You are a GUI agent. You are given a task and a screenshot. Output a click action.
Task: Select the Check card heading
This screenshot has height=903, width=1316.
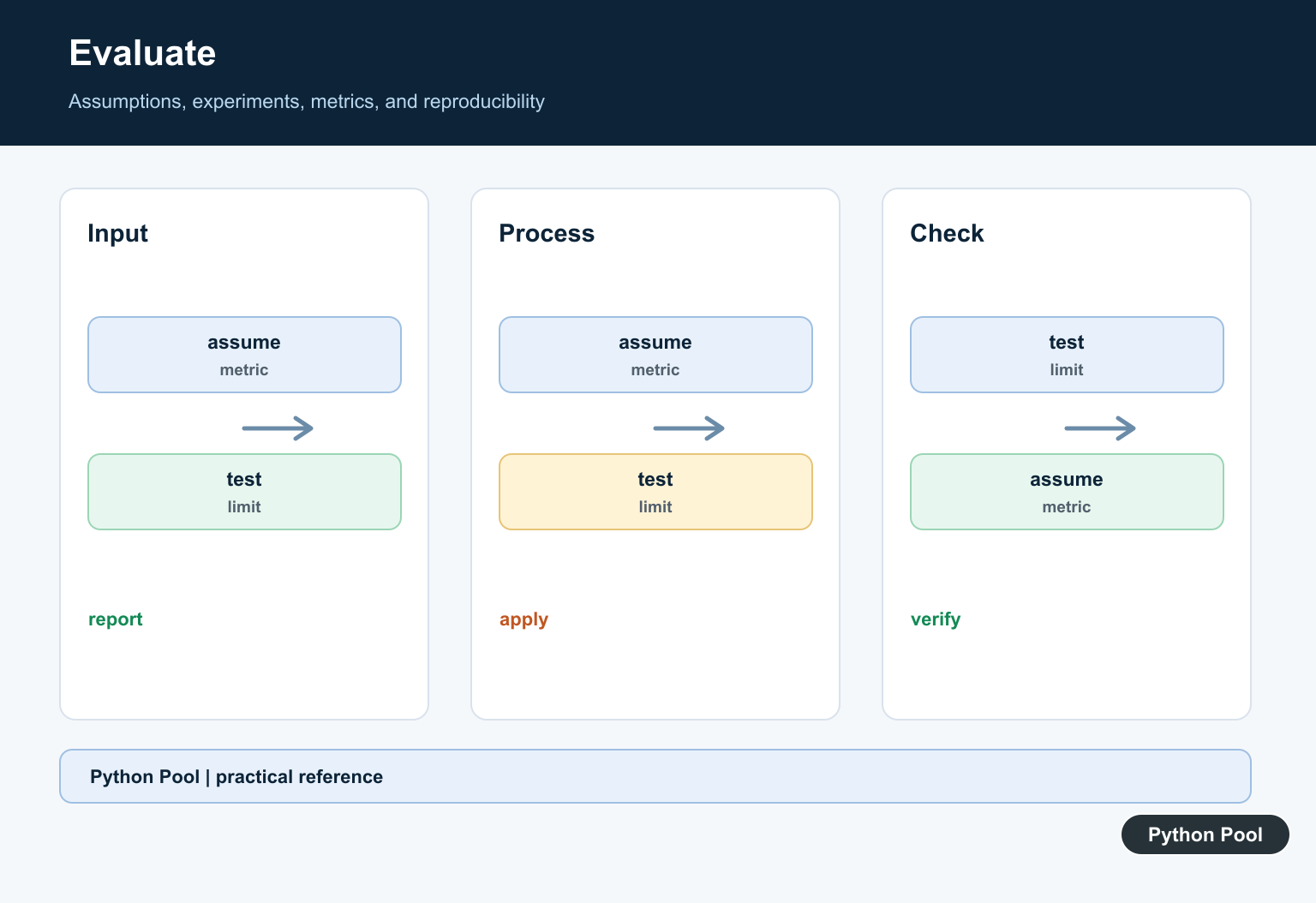(x=947, y=233)
